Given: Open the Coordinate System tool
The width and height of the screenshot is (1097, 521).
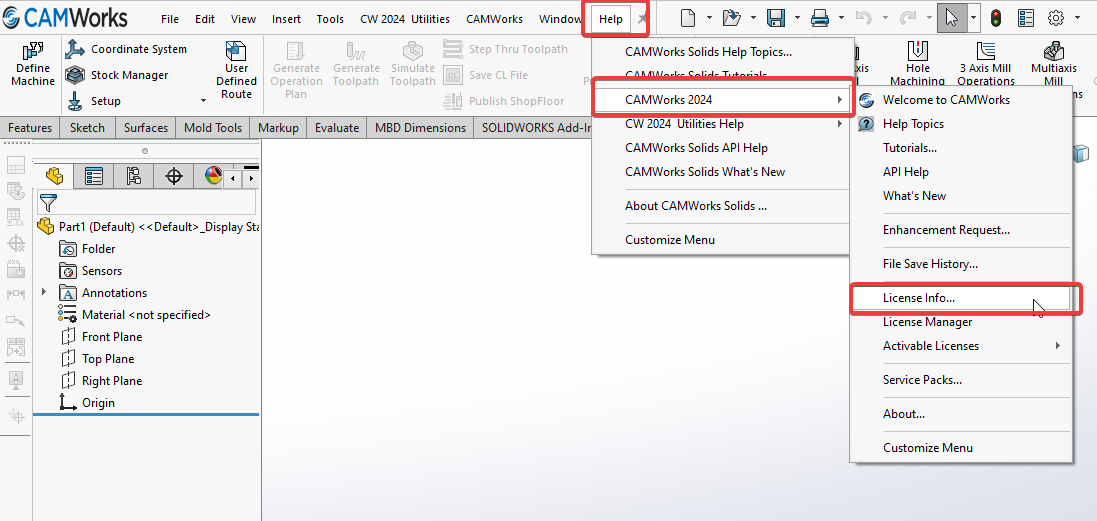Looking at the screenshot, I should click(x=126, y=49).
